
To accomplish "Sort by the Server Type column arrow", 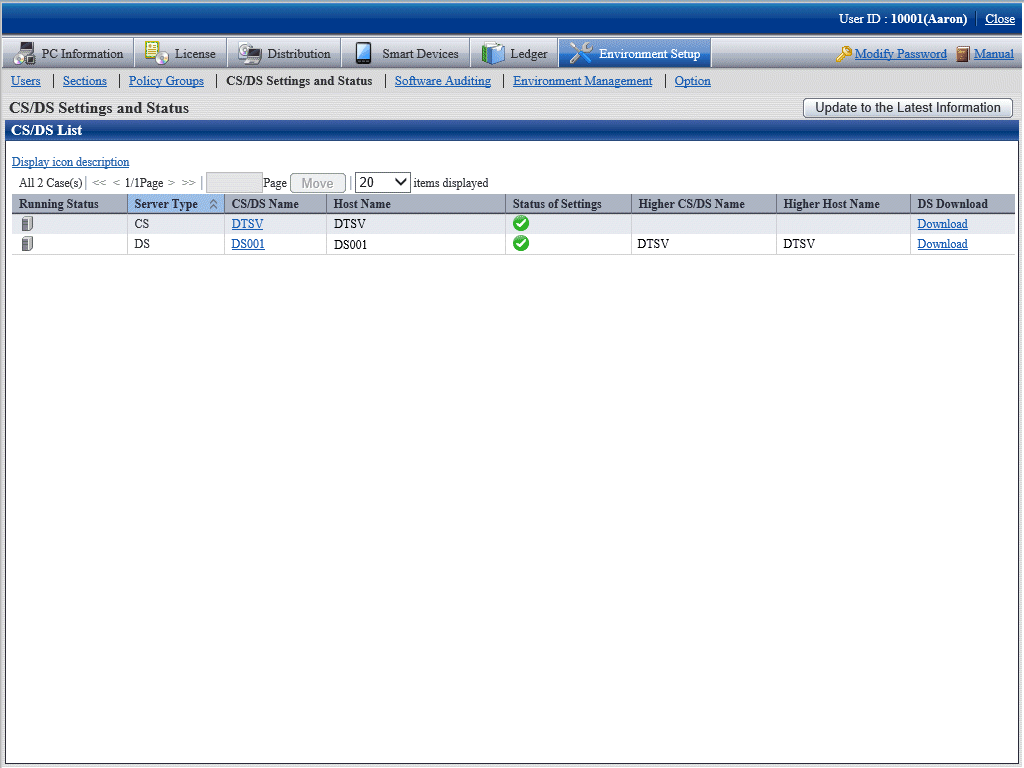I will [213, 204].
